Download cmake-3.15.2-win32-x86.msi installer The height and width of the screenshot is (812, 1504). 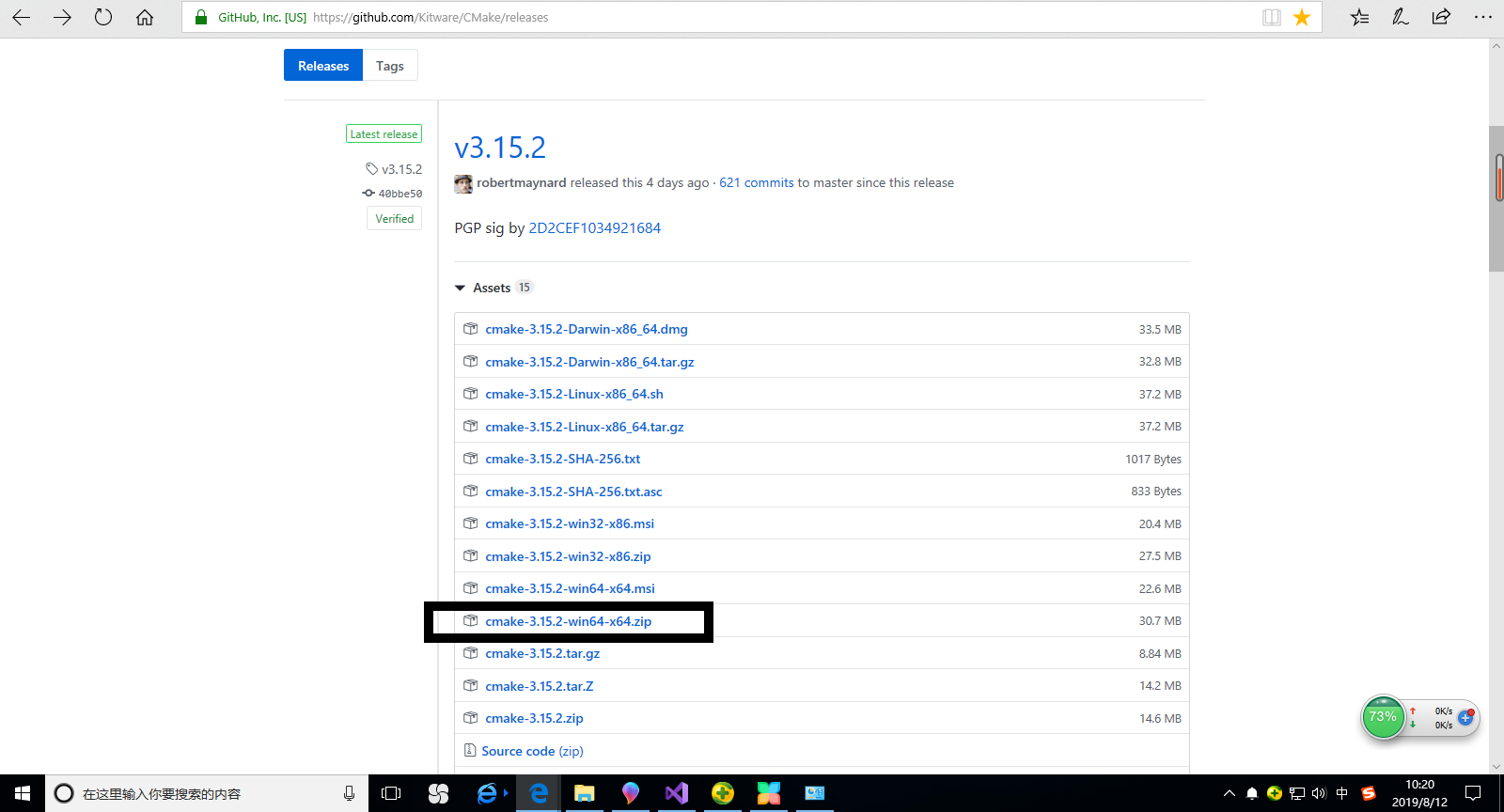click(x=570, y=523)
